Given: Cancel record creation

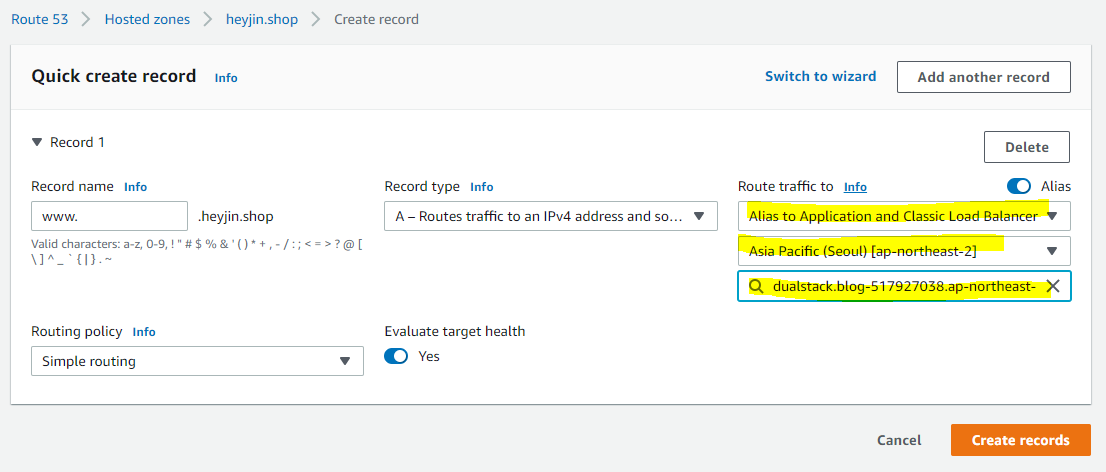Looking at the screenshot, I should 898,440.
